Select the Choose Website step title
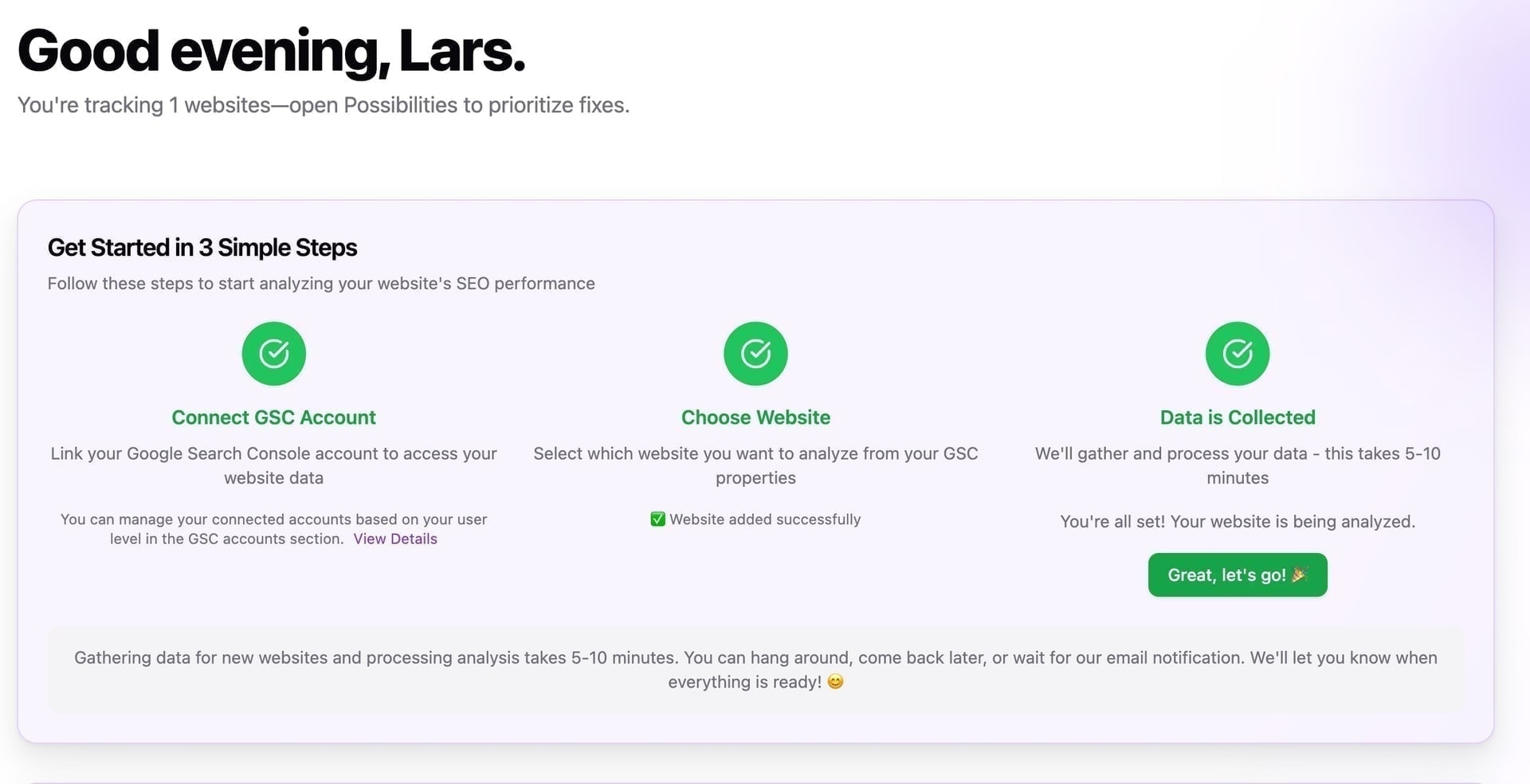This screenshot has height=784, width=1530. pyautogui.click(x=755, y=417)
